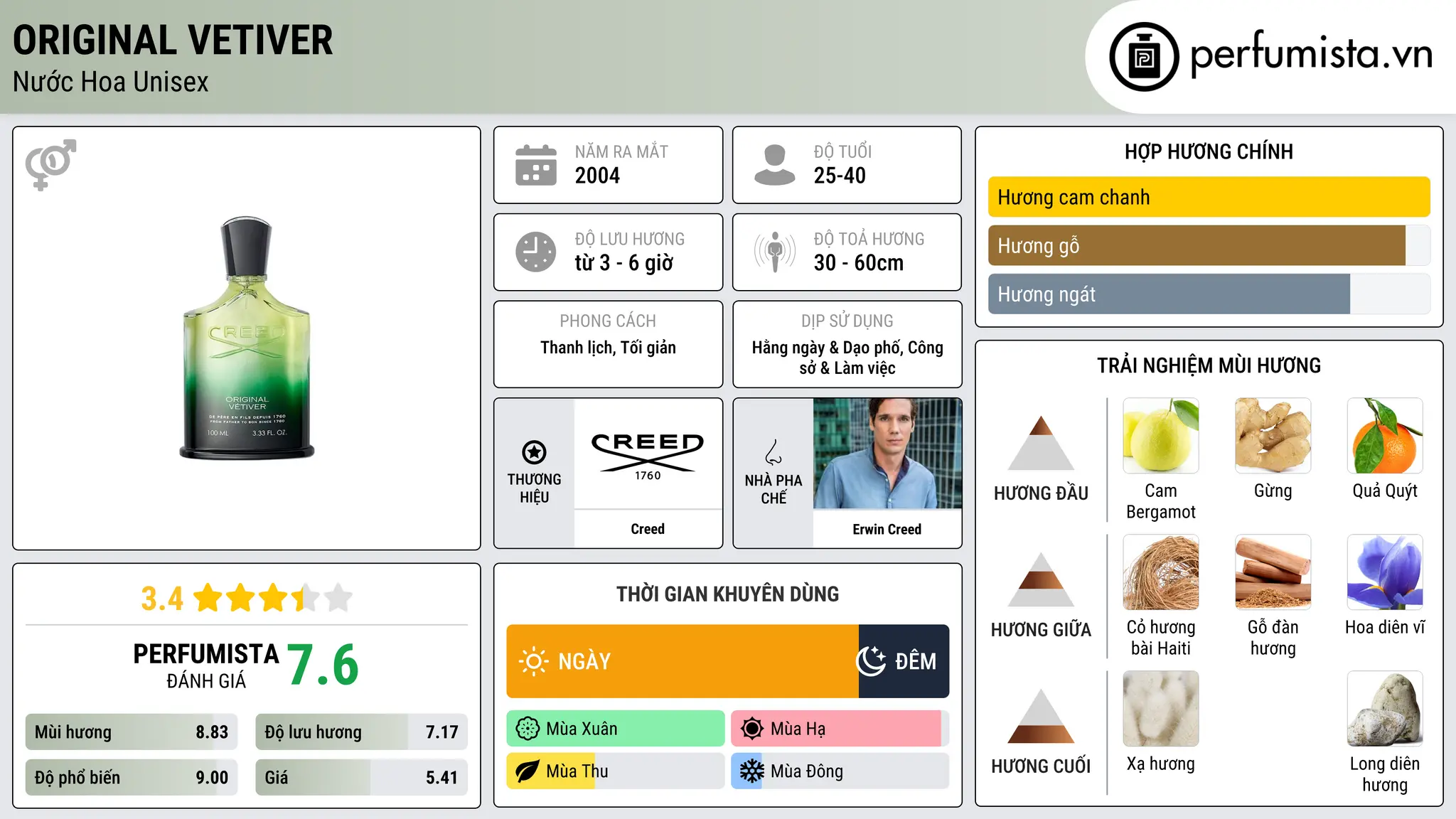The height and width of the screenshot is (819, 1456).
Task: Click the longevity value từ 3 - 6 giờ
Action: coord(623,263)
